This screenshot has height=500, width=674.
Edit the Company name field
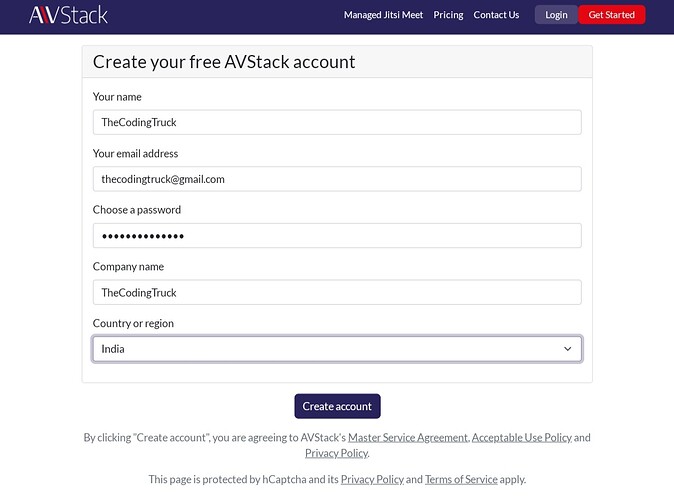tap(337, 293)
